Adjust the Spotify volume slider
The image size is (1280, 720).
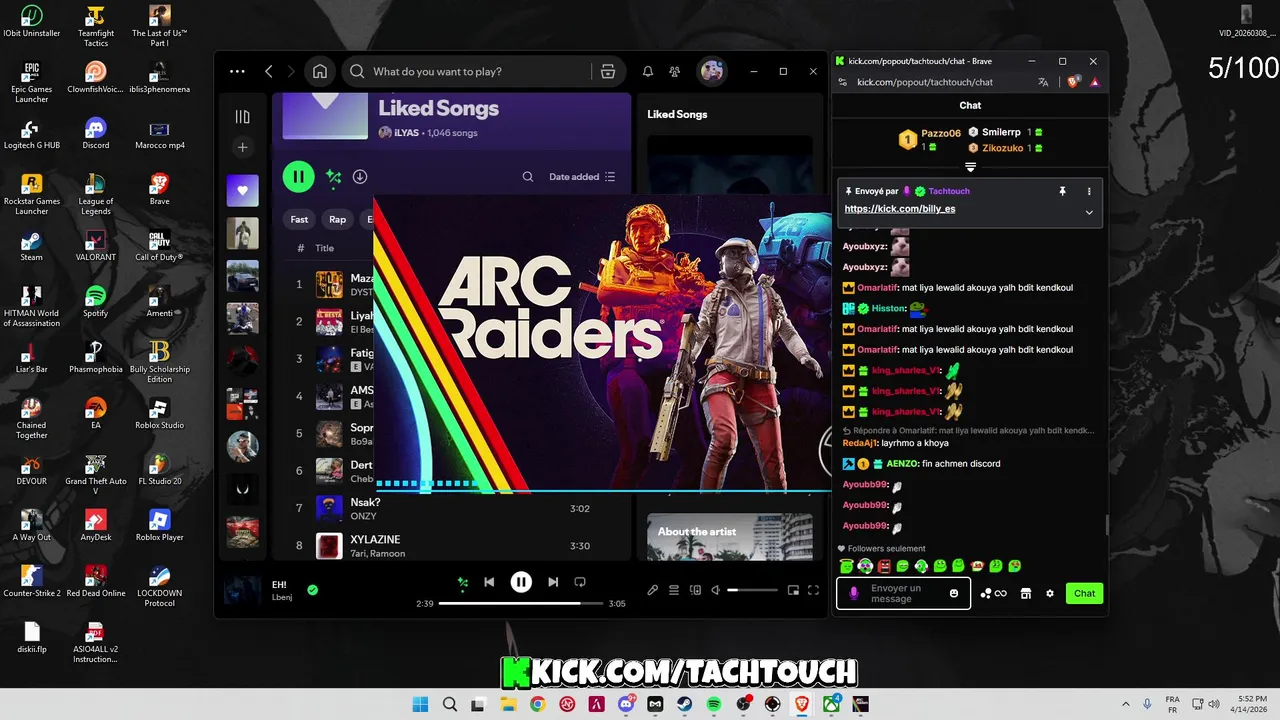tap(752, 590)
